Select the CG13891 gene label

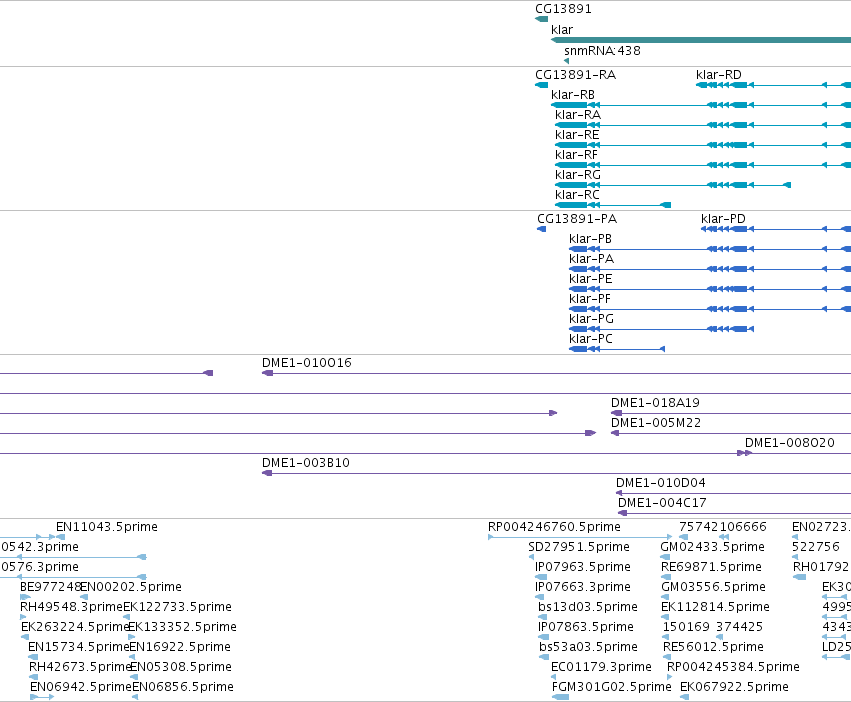563,9
